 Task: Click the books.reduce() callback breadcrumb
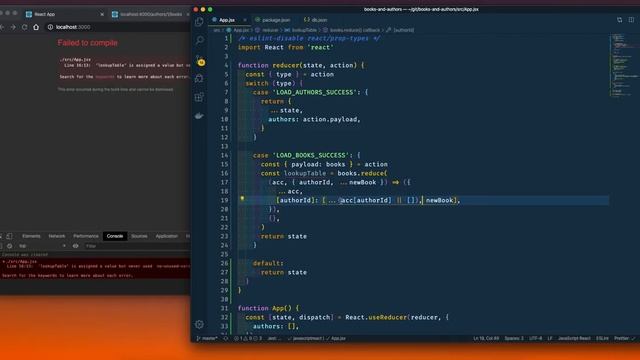352,30
